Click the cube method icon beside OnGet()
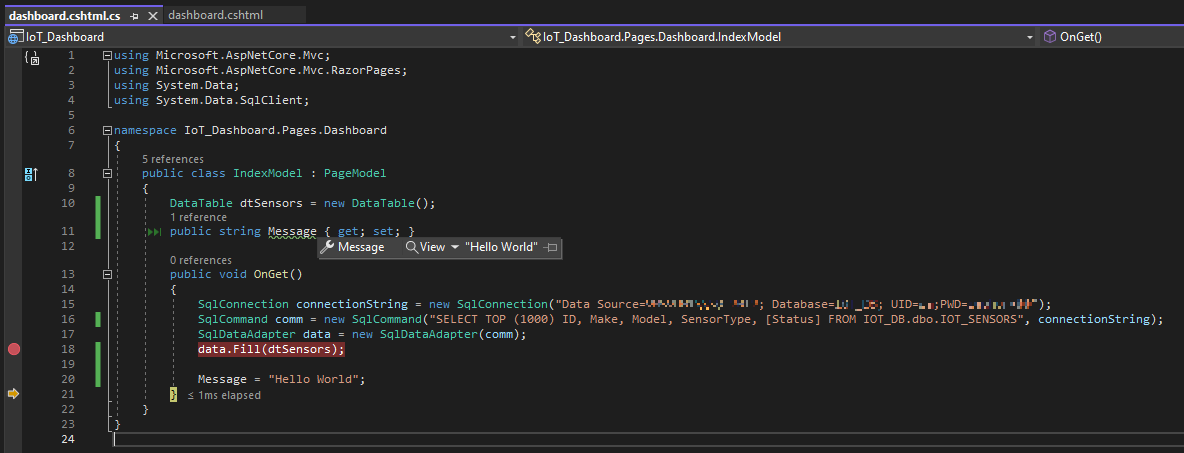Screen dimensions: 1184x453 point(1050,36)
